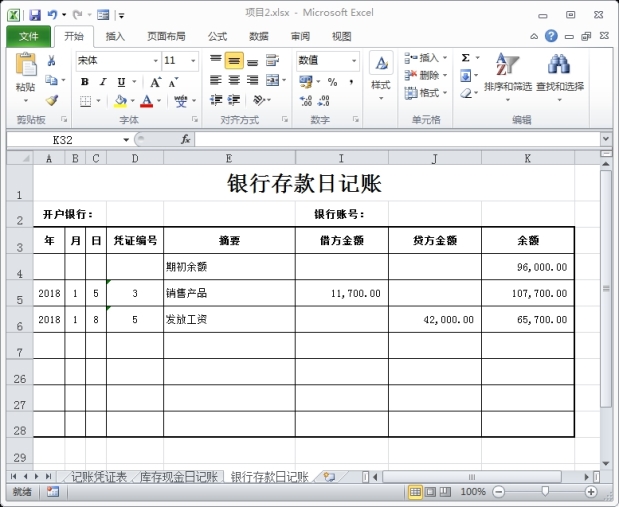
Task: Undo the last action
Action: [x=52, y=15]
